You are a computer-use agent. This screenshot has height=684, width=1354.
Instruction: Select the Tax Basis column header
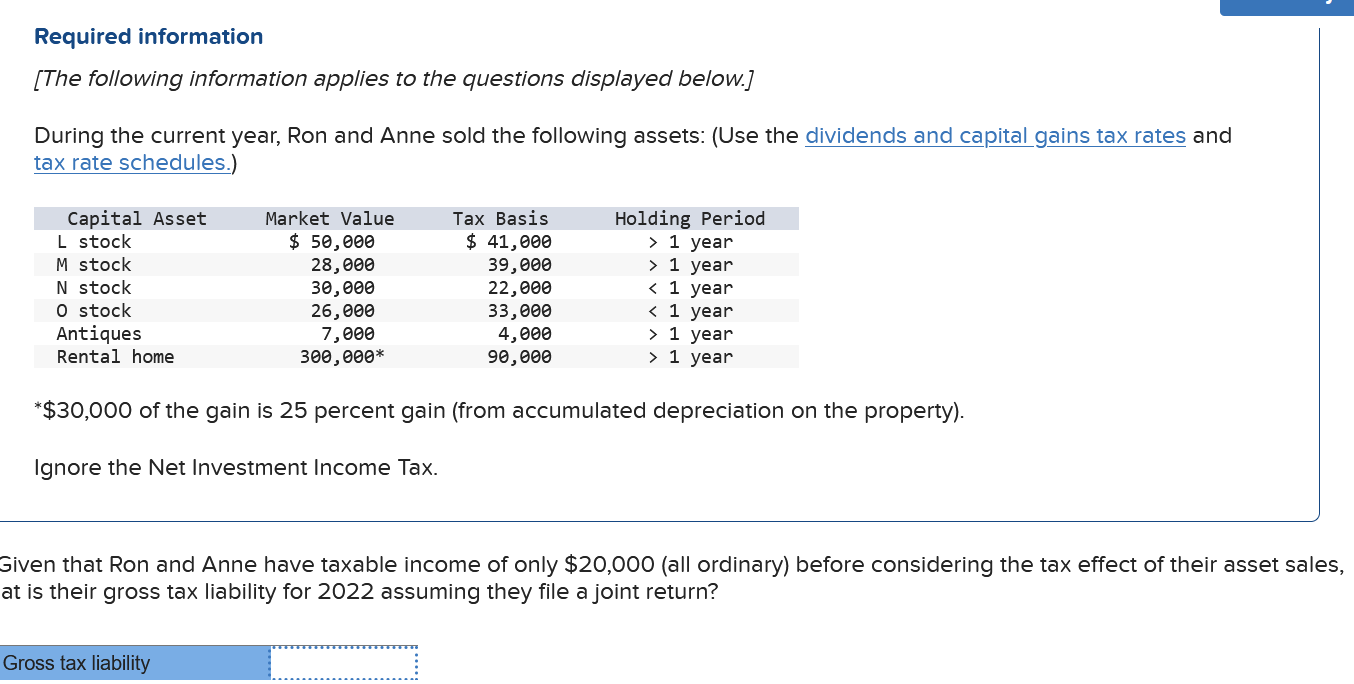pyautogui.click(x=500, y=218)
